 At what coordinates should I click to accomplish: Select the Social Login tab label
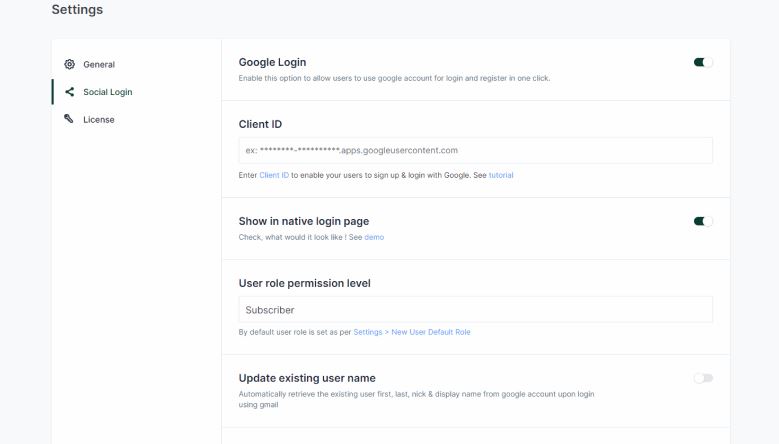tap(108, 92)
